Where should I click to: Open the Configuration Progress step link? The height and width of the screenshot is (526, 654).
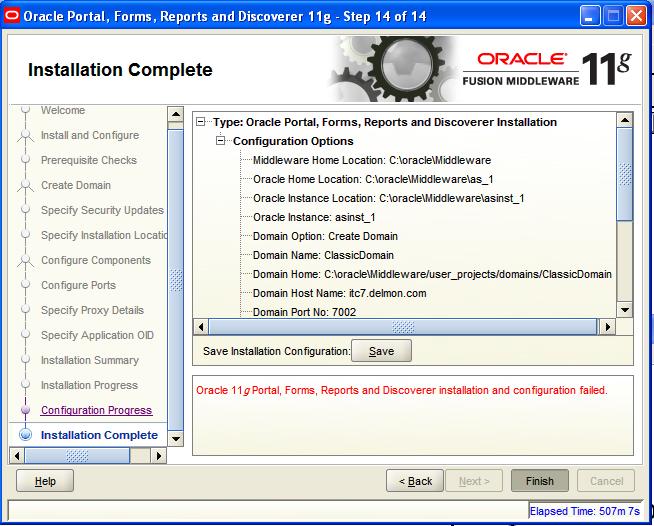(x=96, y=410)
